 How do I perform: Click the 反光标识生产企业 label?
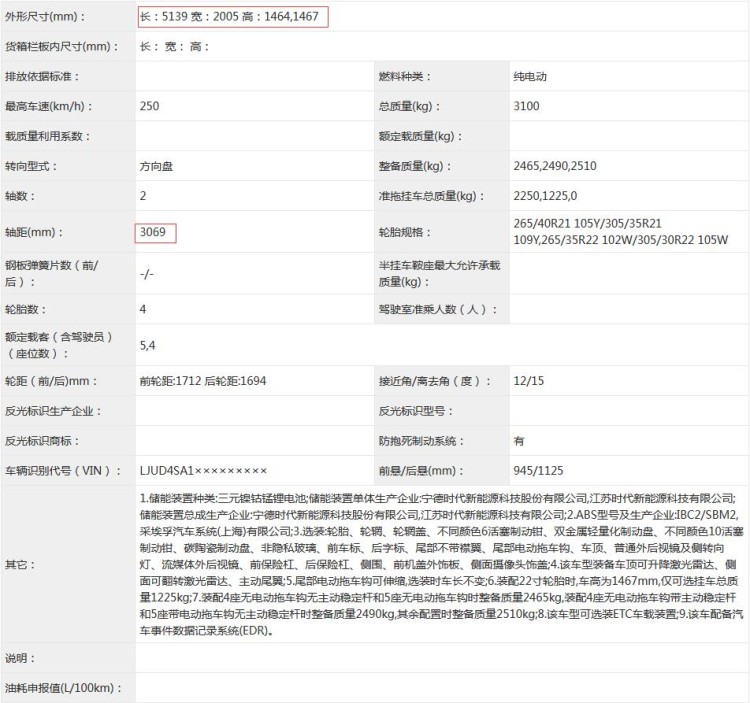click(53, 411)
